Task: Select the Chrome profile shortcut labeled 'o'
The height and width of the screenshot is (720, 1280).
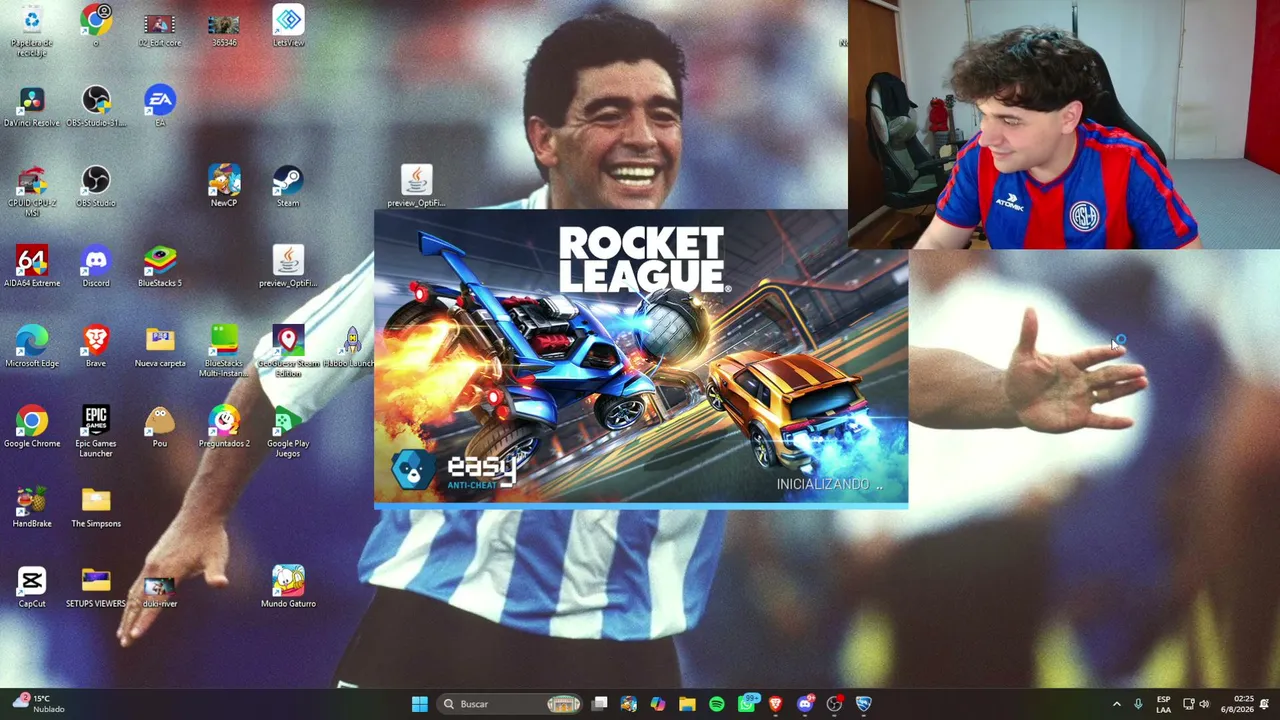Action: coord(96,27)
